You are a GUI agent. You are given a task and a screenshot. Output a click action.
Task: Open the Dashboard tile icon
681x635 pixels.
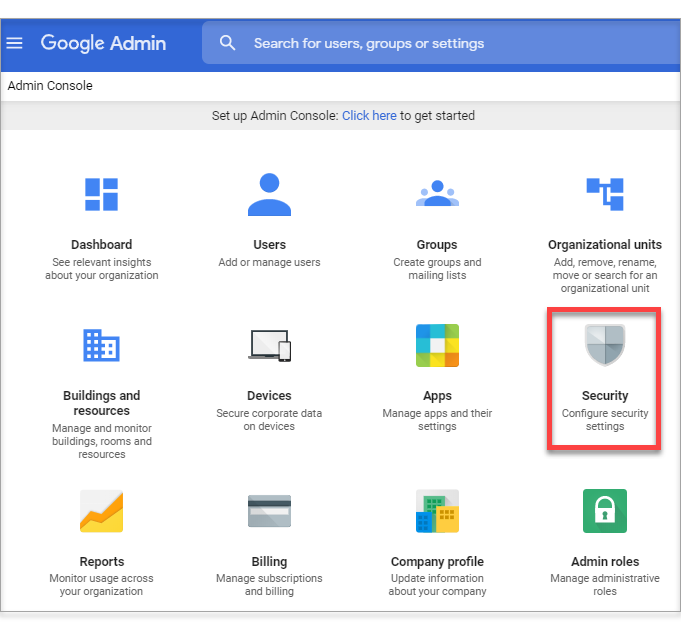click(101, 194)
